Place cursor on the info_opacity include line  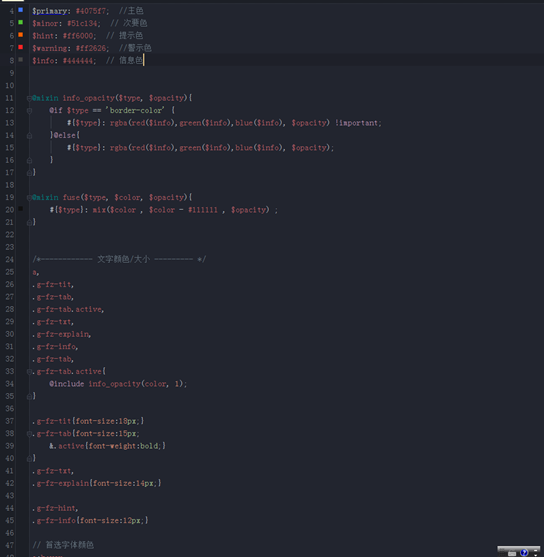[x=118, y=384]
